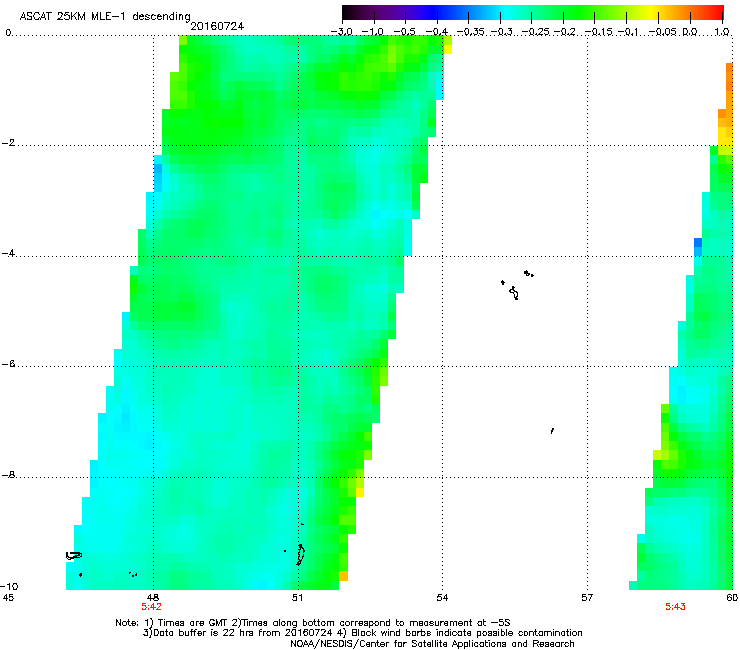Click the latitude label '-8'
740x650 pixels.
click(x=8, y=475)
